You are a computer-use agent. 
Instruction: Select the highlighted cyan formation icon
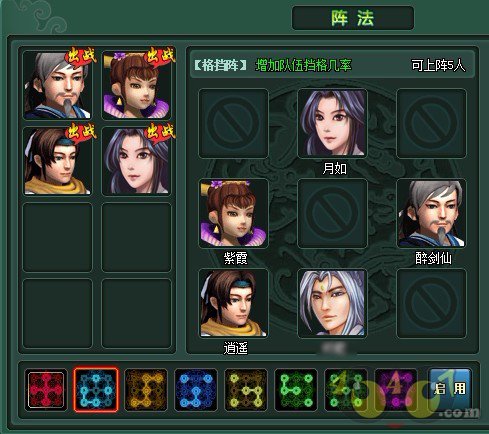click(x=96, y=390)
